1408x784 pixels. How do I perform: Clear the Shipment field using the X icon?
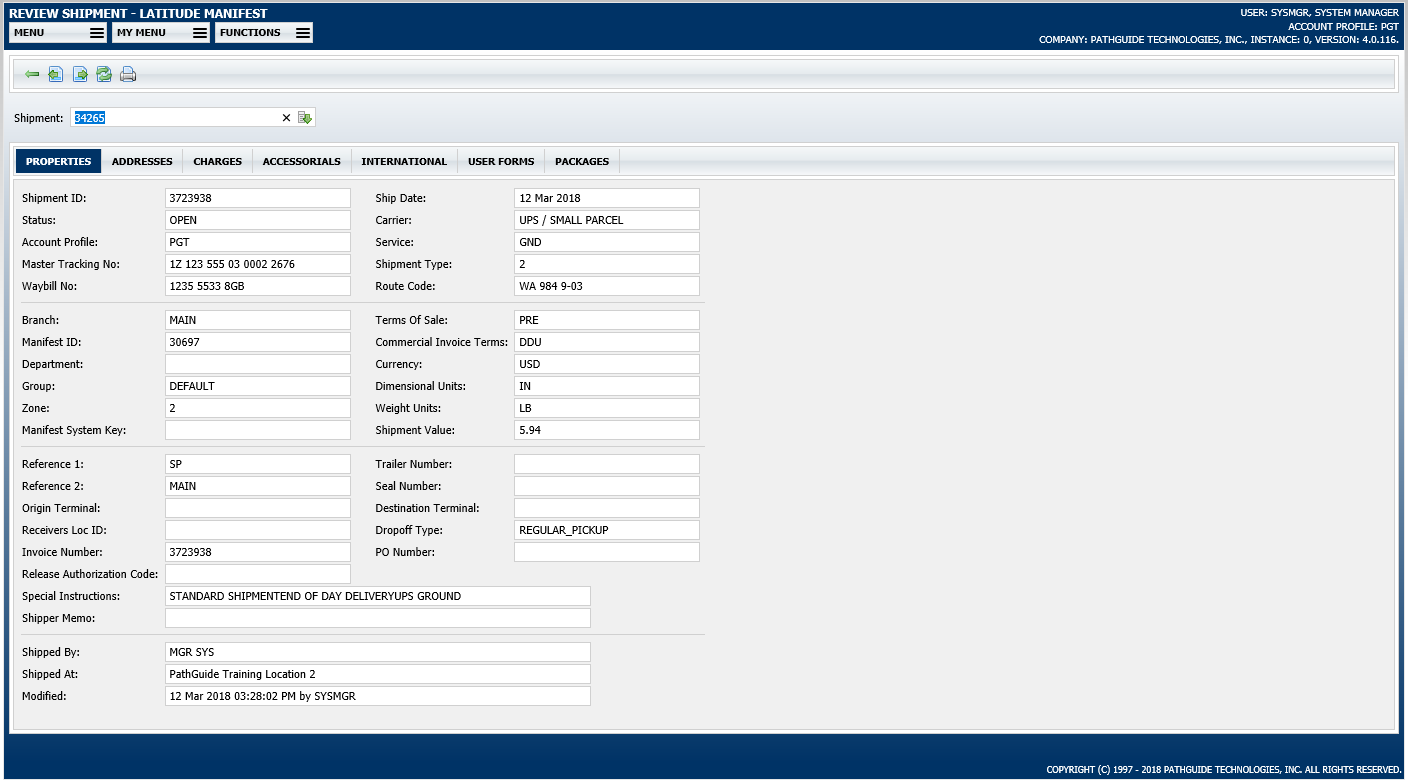point(287,117)
